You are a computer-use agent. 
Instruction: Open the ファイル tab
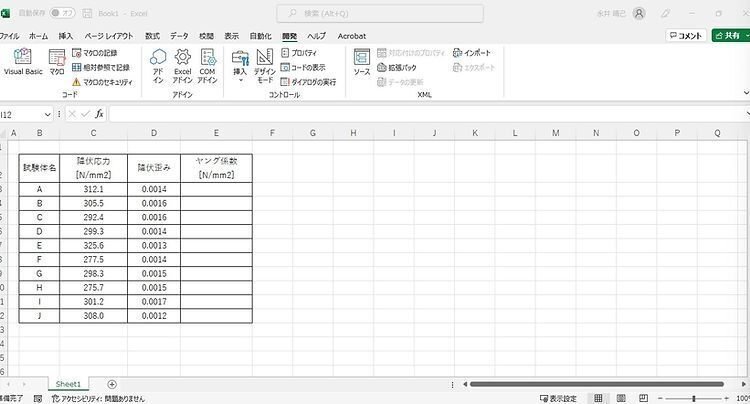(x=9, y=36)
